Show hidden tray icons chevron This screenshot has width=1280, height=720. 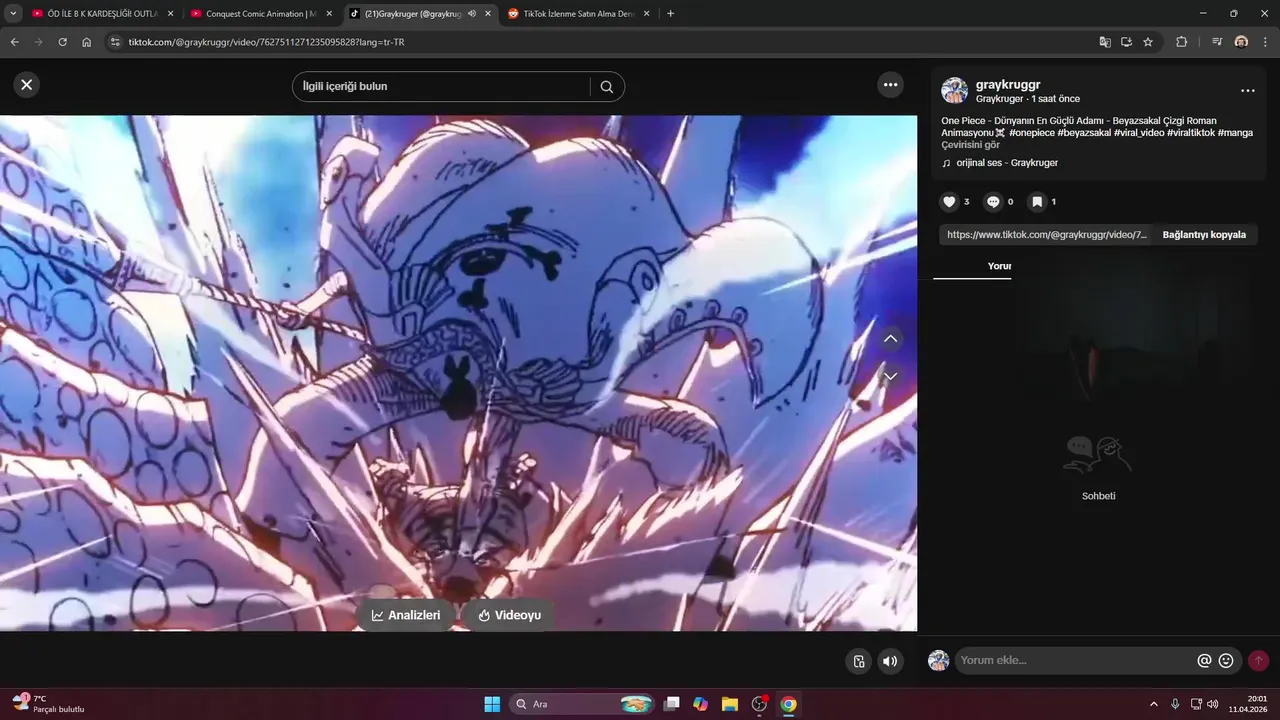coord(1153,704)
